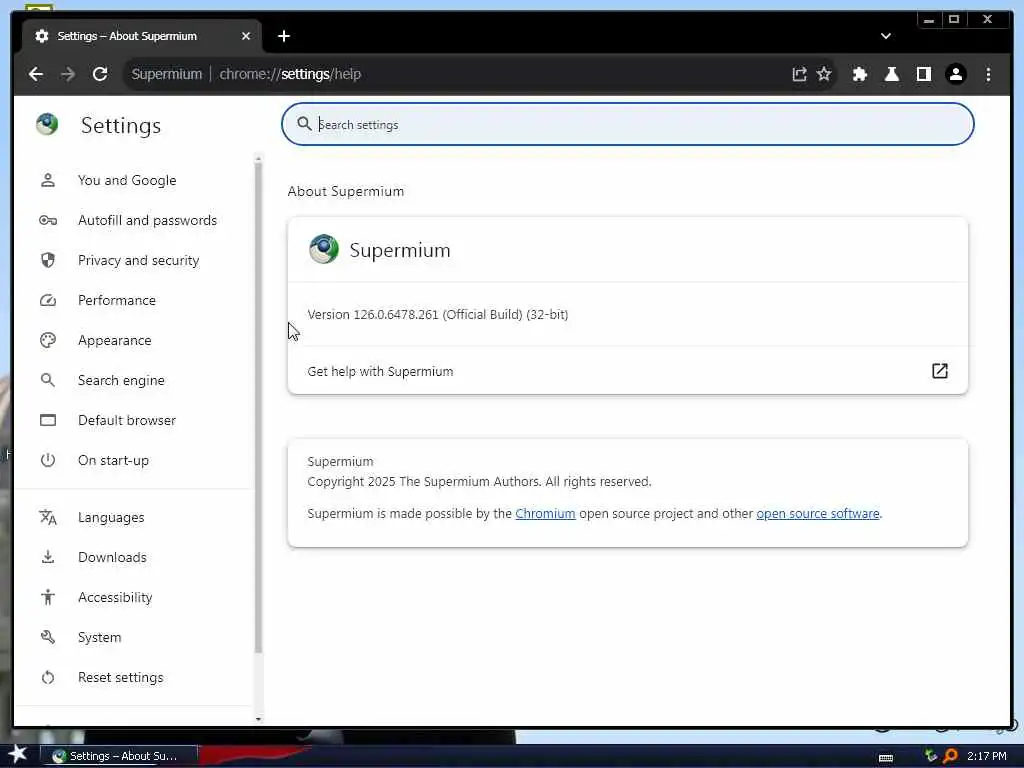Image resolution: width=1024 pixels, height=768 pixels.
Task: Open the Experiments flask icon
Action: (891, 74)
